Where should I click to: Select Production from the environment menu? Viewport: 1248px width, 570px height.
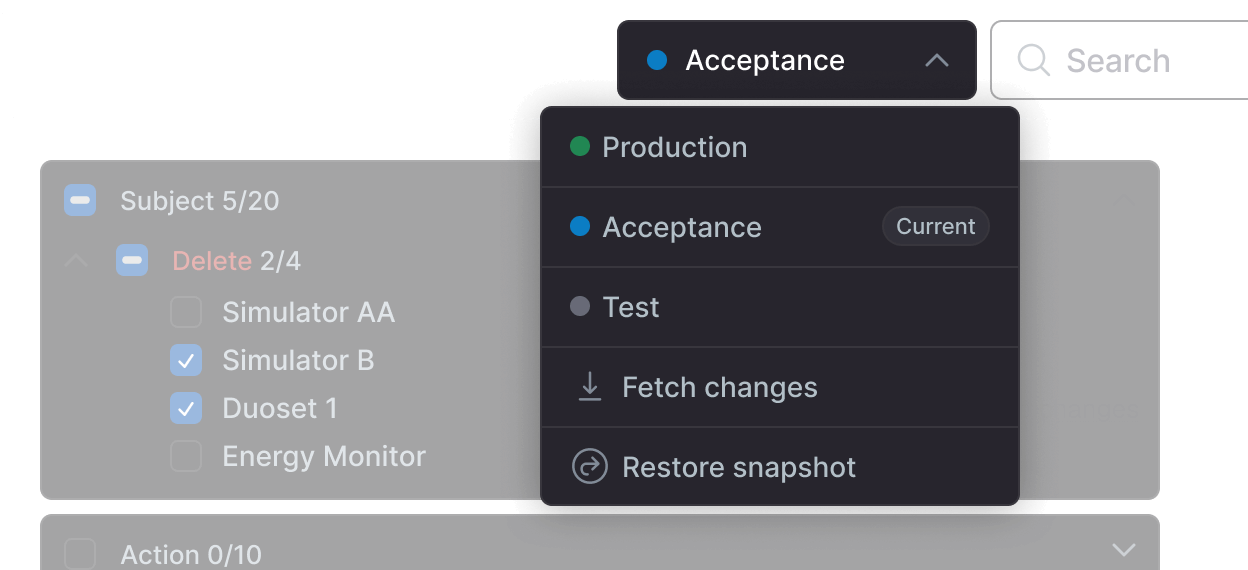[675, 147]
